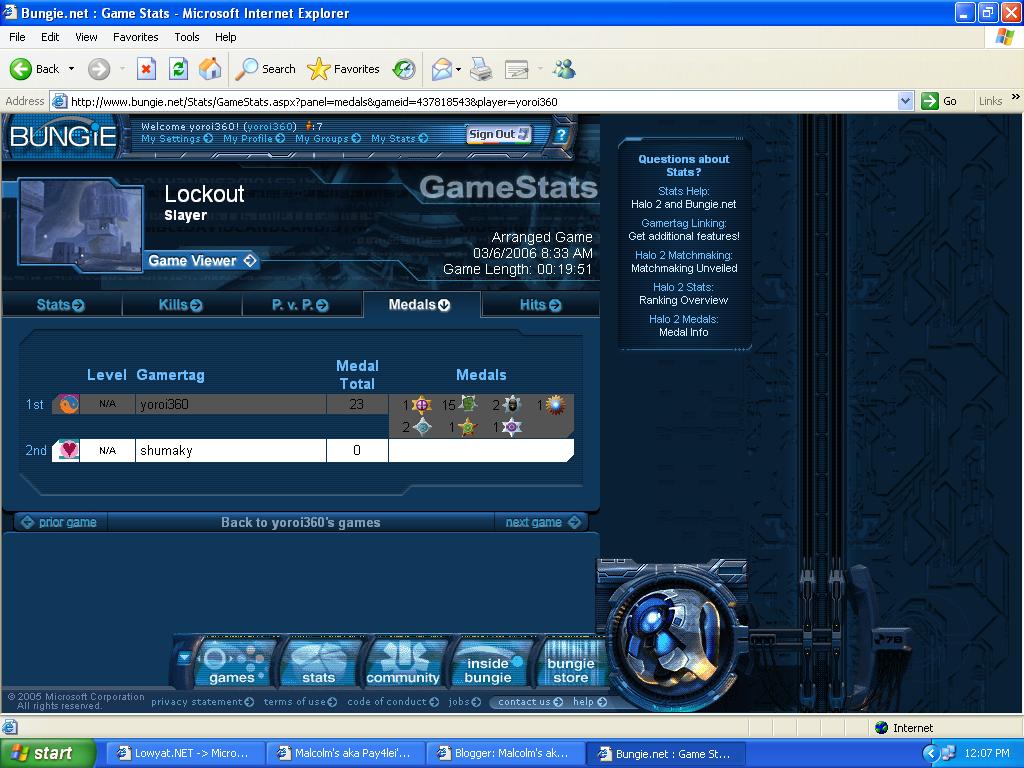The height and width of the screenshot is (768, 1024).
Task: Open the Favorites menu
Action: tap(135, 37)
